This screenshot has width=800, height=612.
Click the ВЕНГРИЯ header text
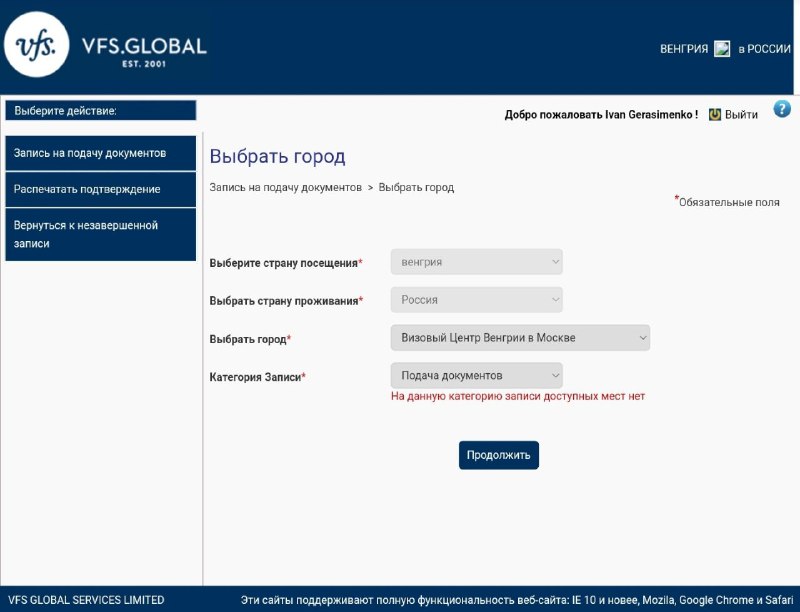point(684,49)
